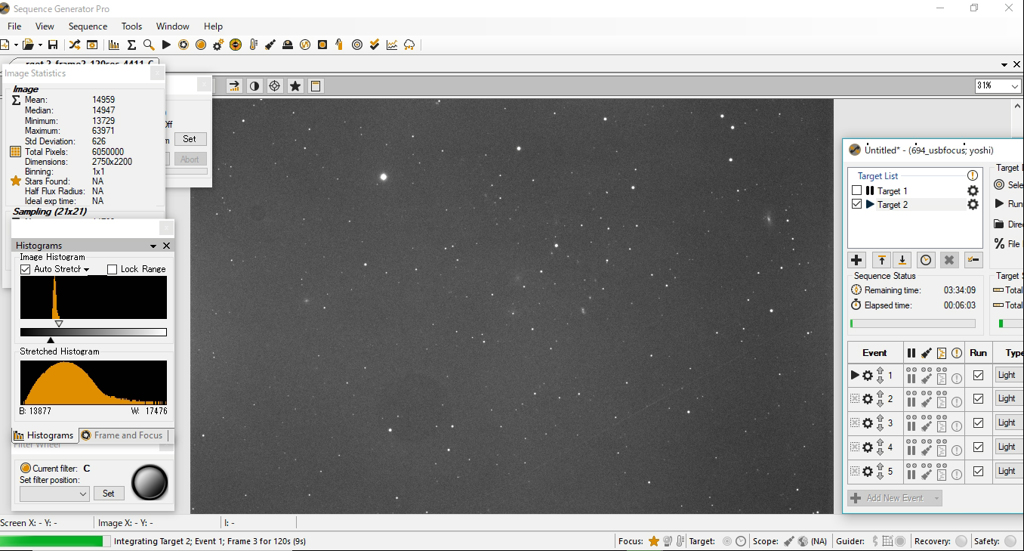
Task: Open the line graph toolbar icon
Action: pos(392,44)
